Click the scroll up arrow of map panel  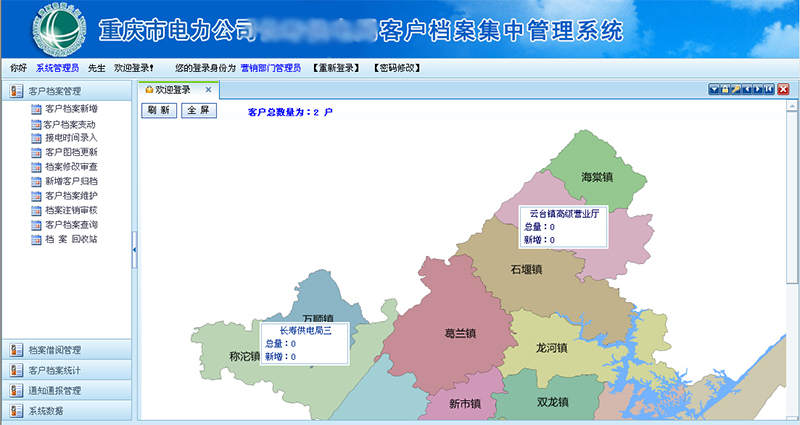tap(791, 106)
